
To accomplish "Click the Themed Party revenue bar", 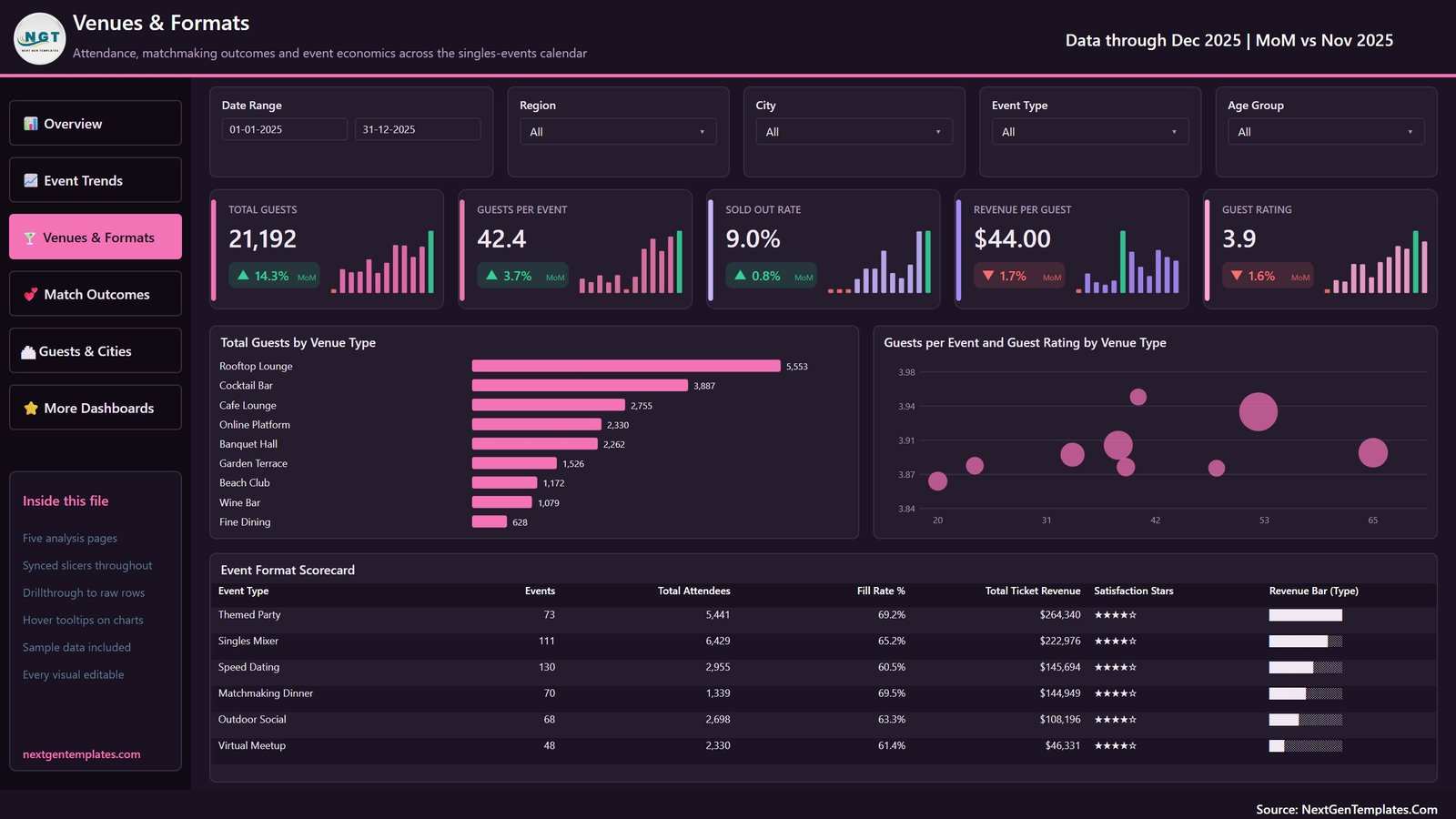I will coord(1306,615).
